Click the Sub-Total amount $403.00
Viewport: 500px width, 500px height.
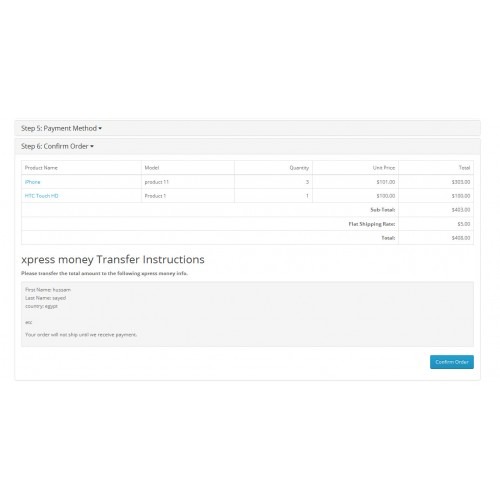coord(461,210)
